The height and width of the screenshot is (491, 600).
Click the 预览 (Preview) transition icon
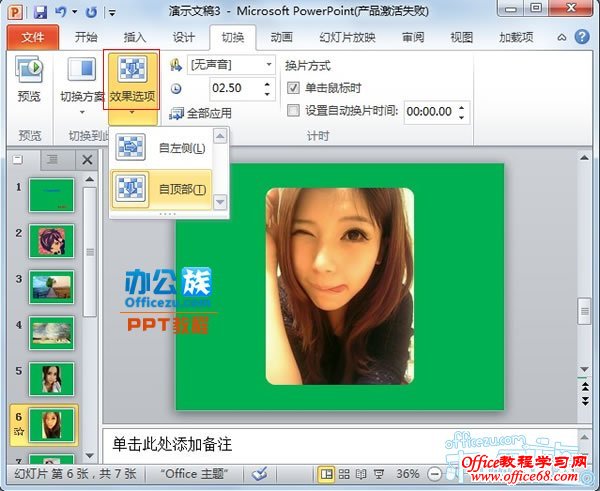pyautogui.click(x=29, y=80)
